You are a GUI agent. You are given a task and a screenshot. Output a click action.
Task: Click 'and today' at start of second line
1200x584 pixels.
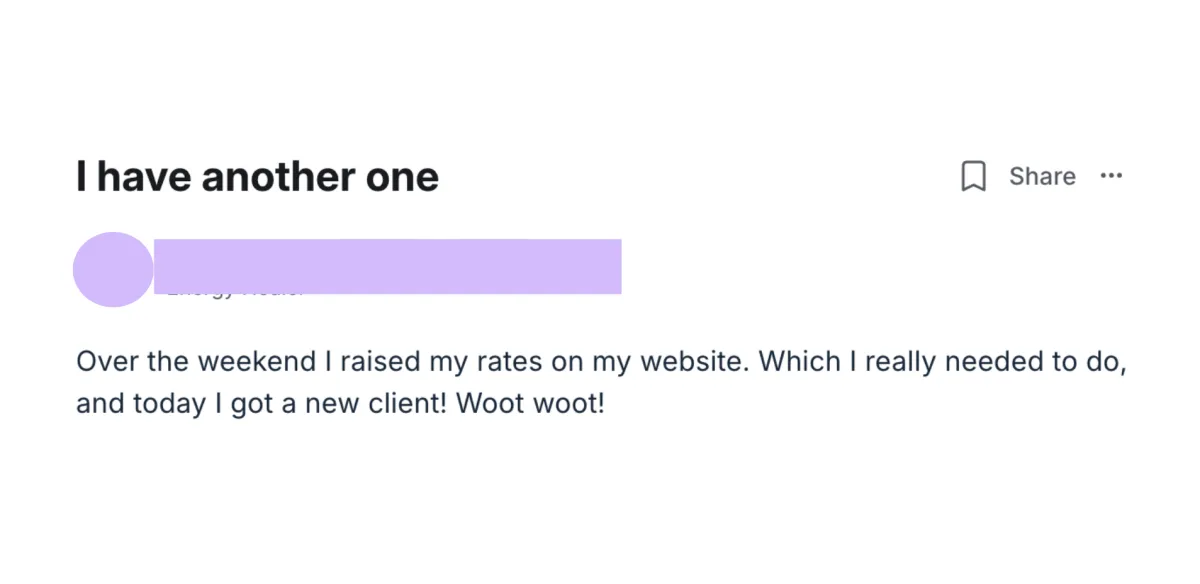tap(131, 406)
